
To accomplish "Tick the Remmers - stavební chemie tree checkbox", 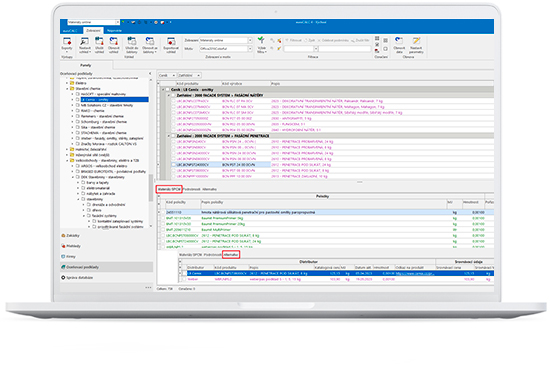I will (78, 116).
